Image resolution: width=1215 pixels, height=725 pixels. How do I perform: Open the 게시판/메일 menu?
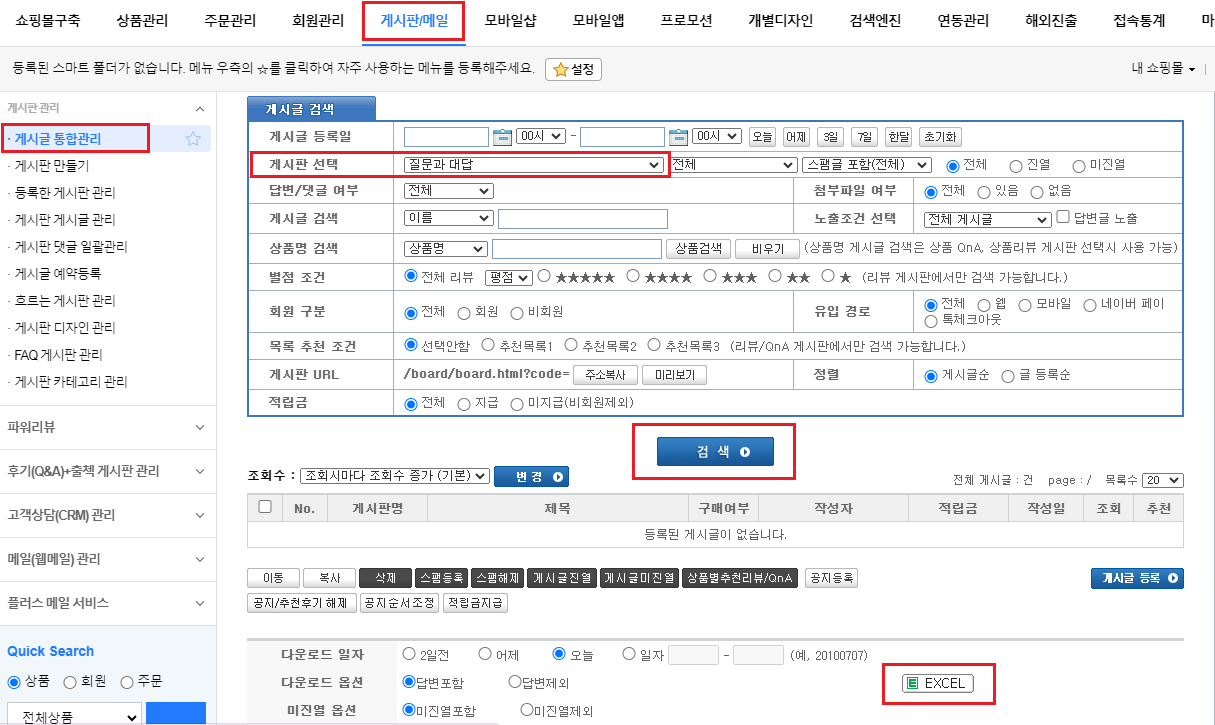coord(414,20)
